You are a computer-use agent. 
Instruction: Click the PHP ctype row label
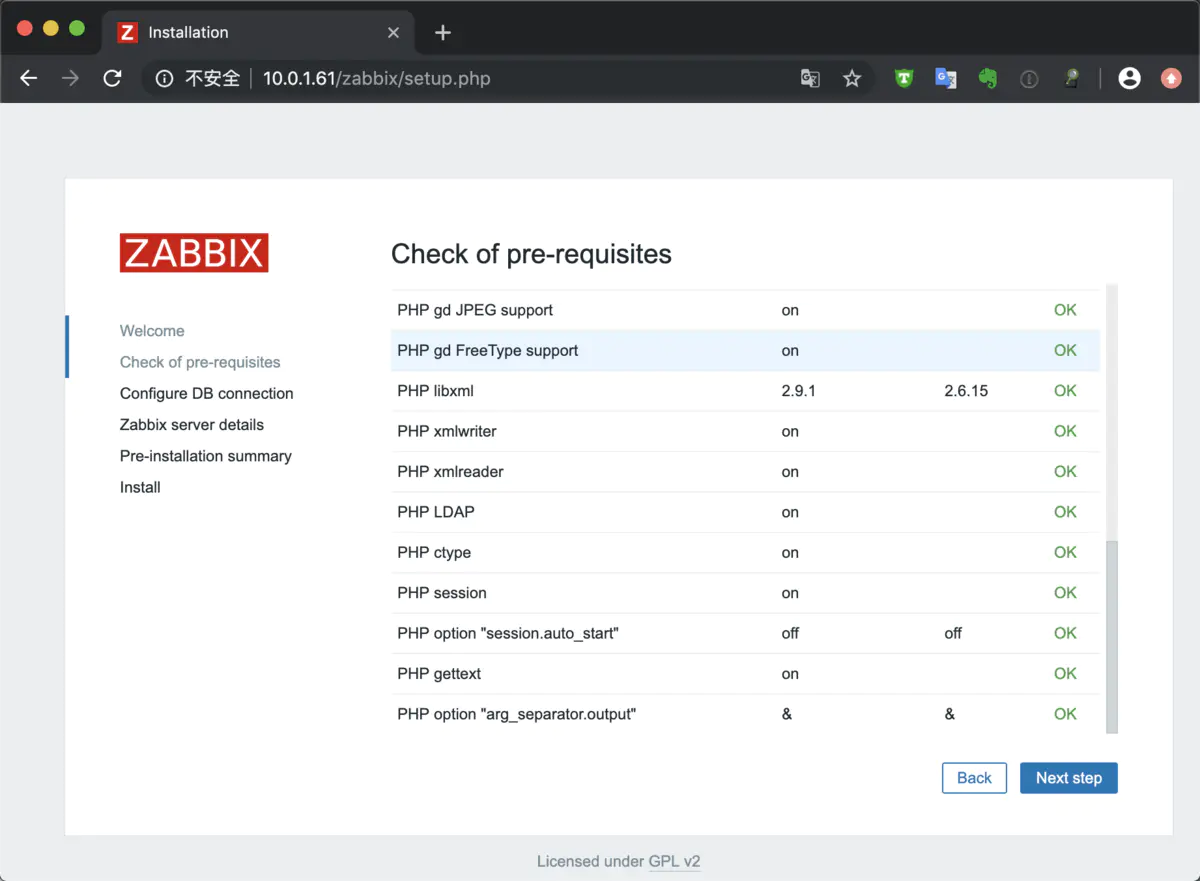[434, 552]
